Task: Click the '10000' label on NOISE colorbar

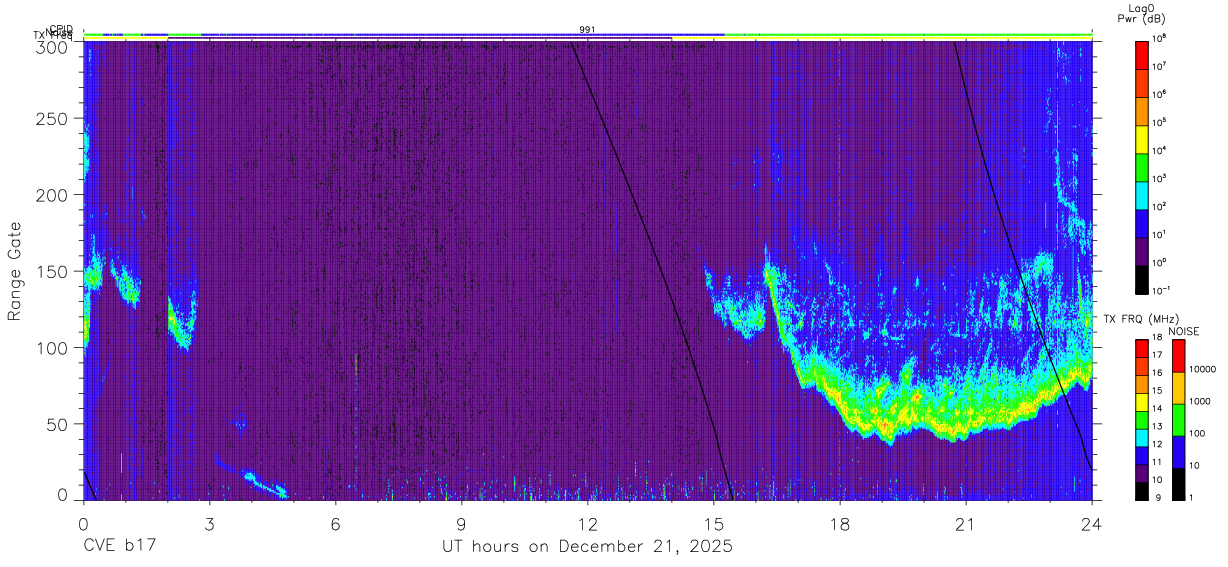Action: coord(1202,370)
